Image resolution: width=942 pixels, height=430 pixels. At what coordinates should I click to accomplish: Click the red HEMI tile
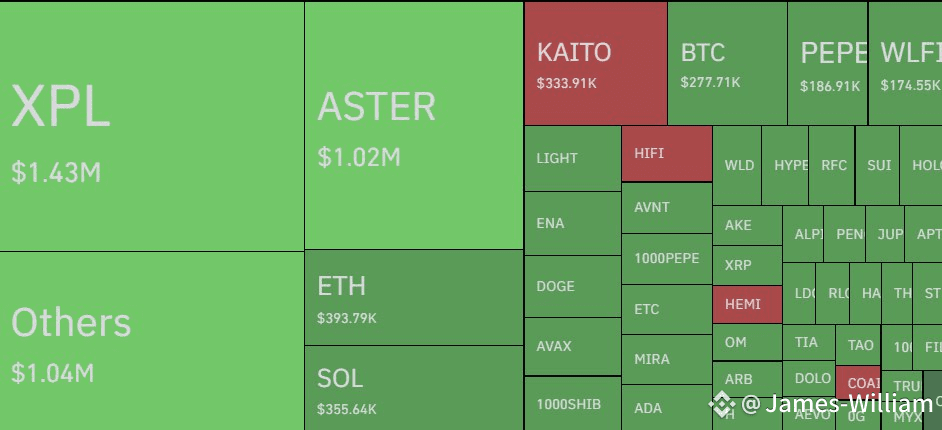click(747, 304)
